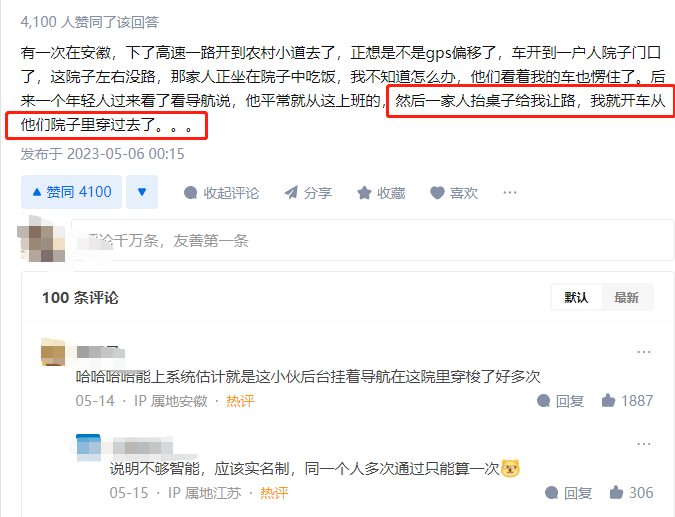Like the comment with 1887 likes

click(627, 401)
